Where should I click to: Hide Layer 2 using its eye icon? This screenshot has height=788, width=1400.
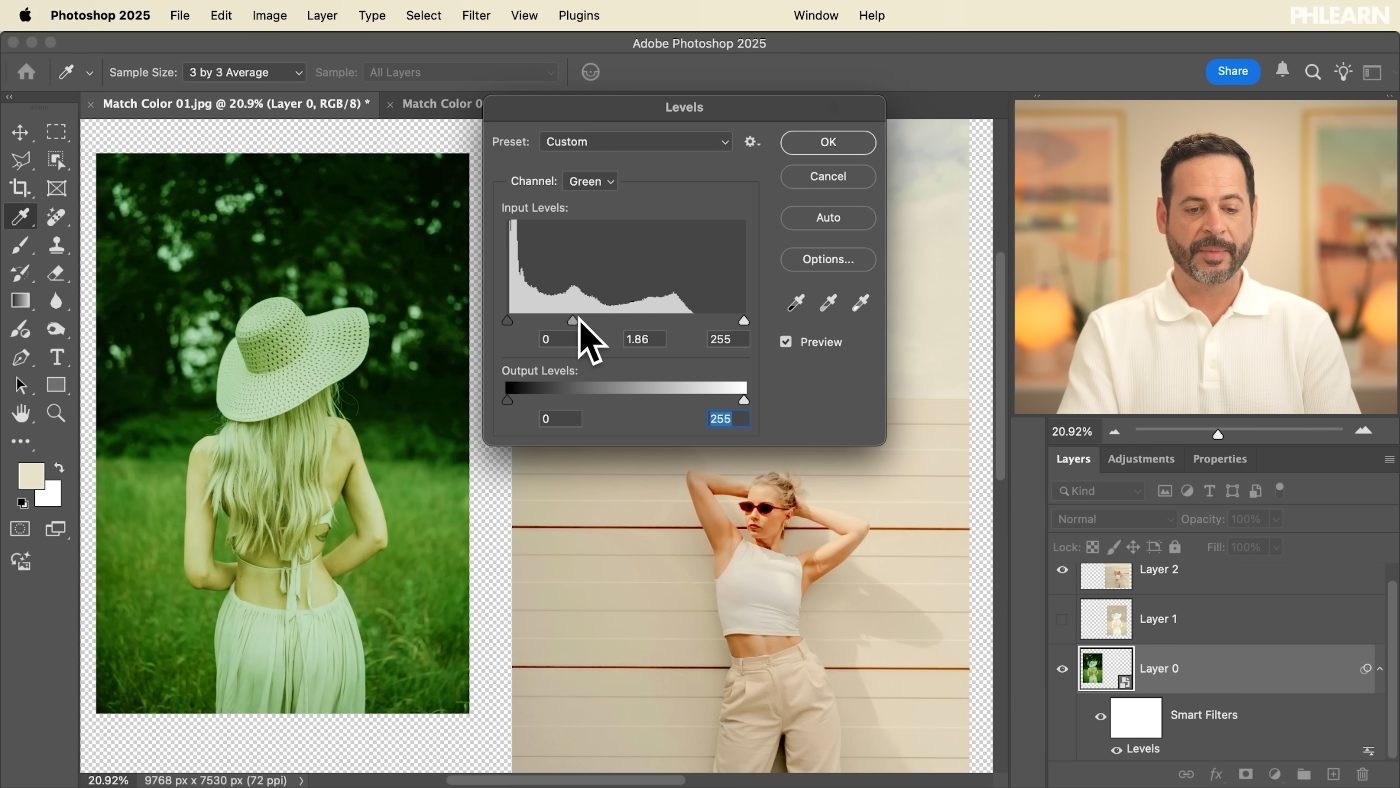pos(1062,570)
